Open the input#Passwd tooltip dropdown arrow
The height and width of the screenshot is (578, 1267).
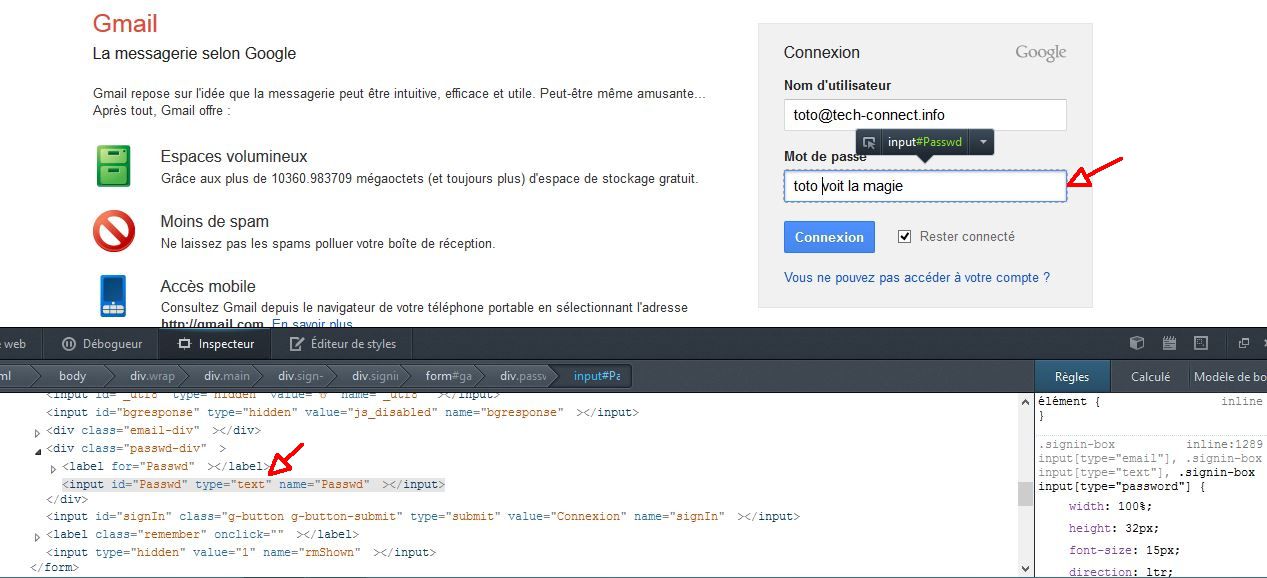pyautogui.click(x=983, y=143)
